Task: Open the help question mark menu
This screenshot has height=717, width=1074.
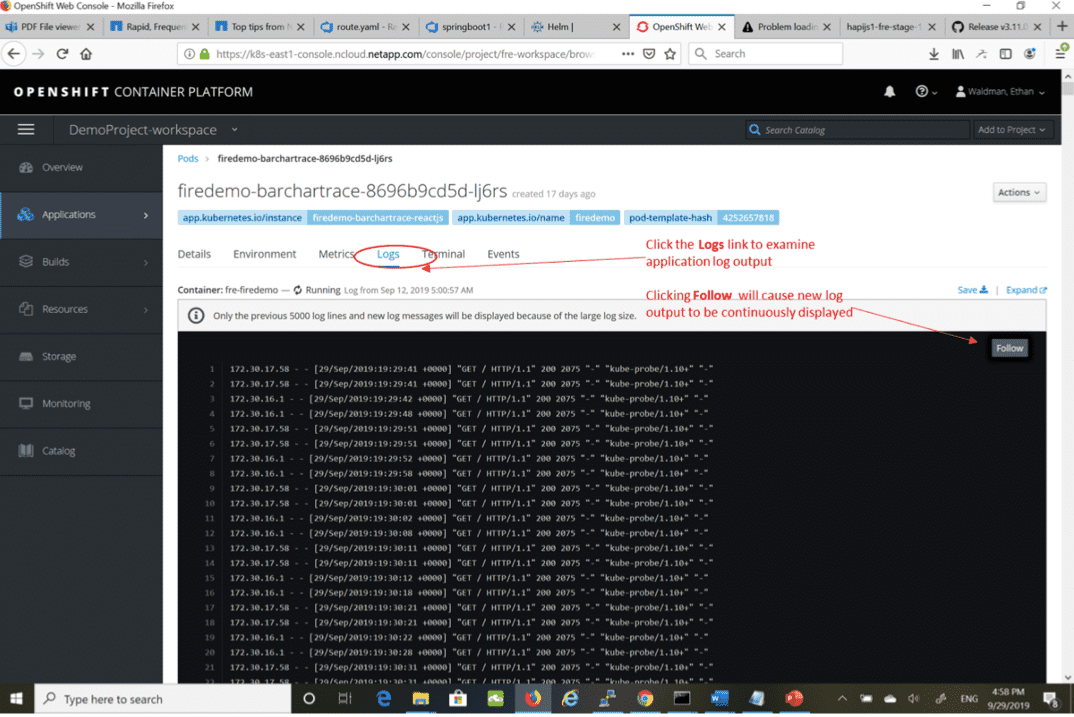Action: [925, 92]
